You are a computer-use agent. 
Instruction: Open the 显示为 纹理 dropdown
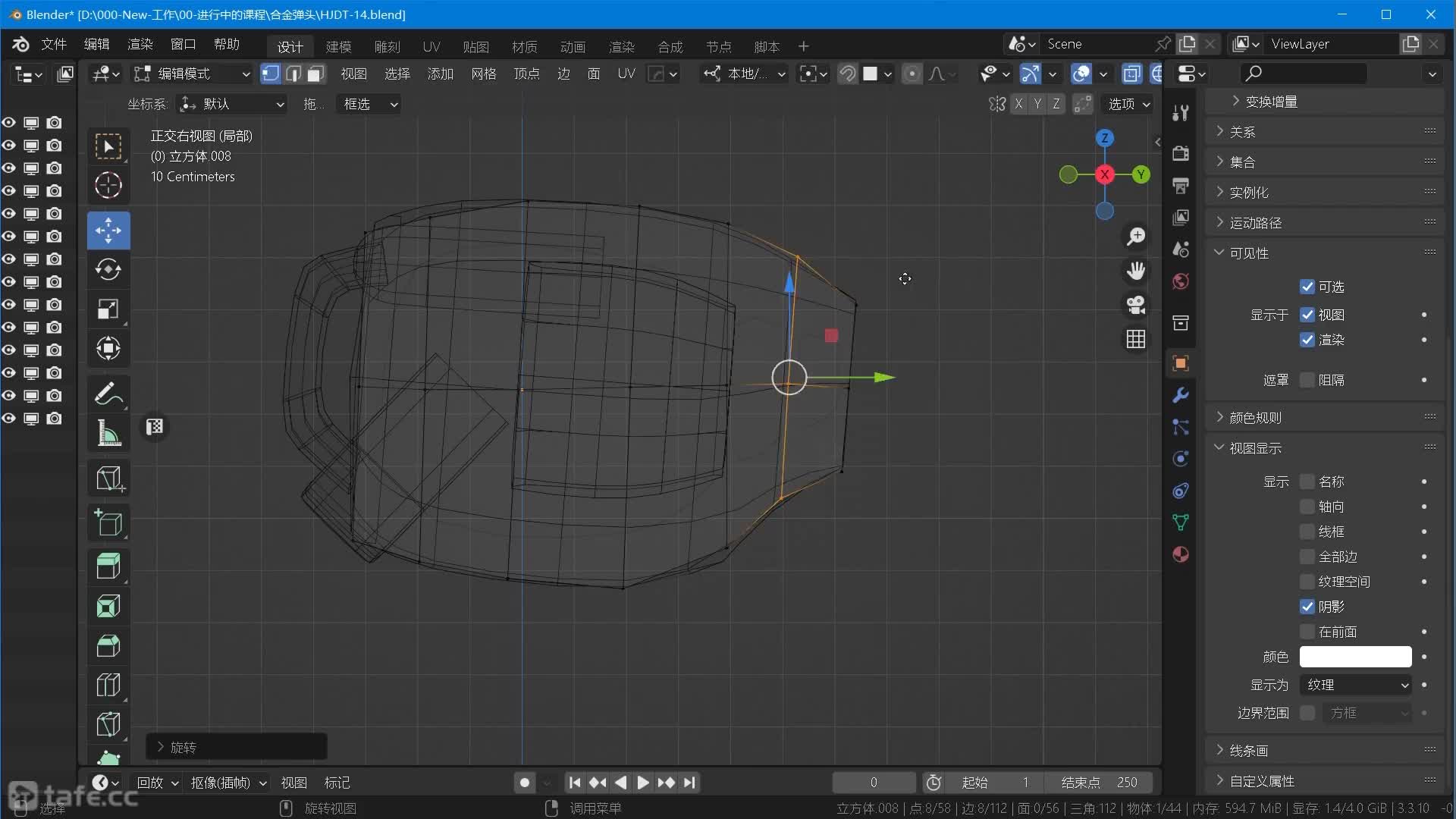coord(1355,685)
